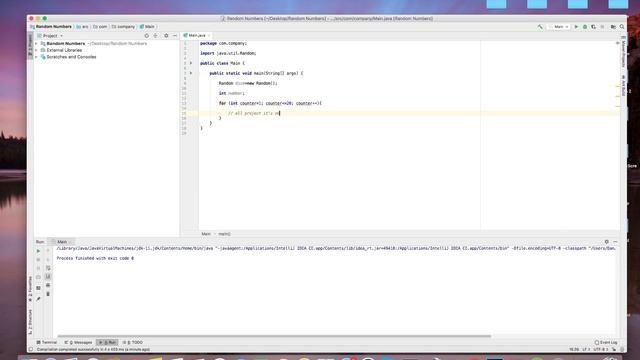640x360 pixels.
Task: Run with Coverage toolbar icon
Action: click(x=593, y=27)
